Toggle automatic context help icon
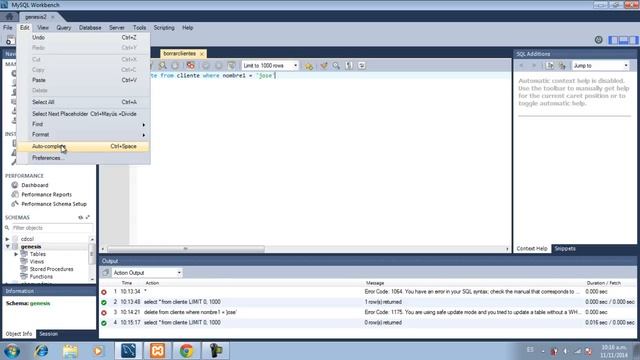Image resolution: width=640 pixels, height=360 pixels. [562, 65]
